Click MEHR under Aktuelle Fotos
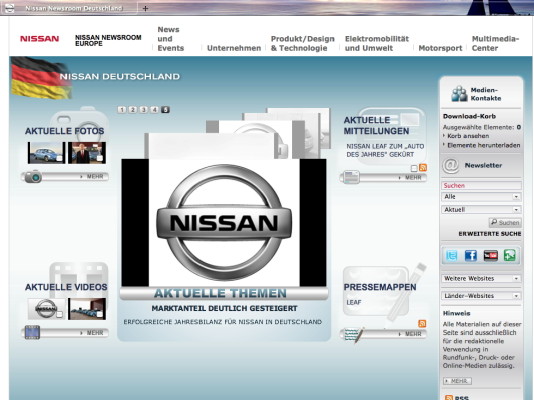Viewport: 534px width, 400px height. click(92, 177)
